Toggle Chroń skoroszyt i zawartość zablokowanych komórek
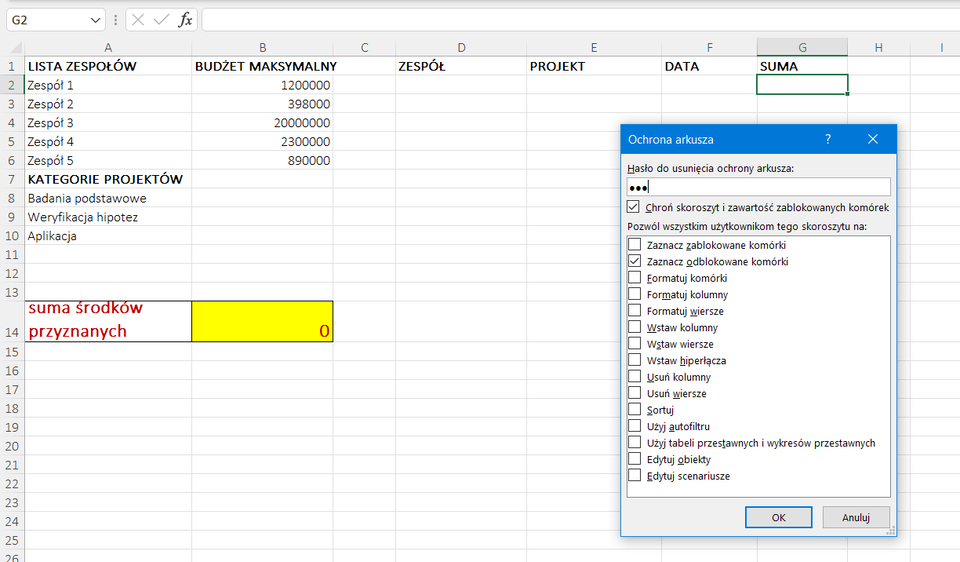 (633, 207)
